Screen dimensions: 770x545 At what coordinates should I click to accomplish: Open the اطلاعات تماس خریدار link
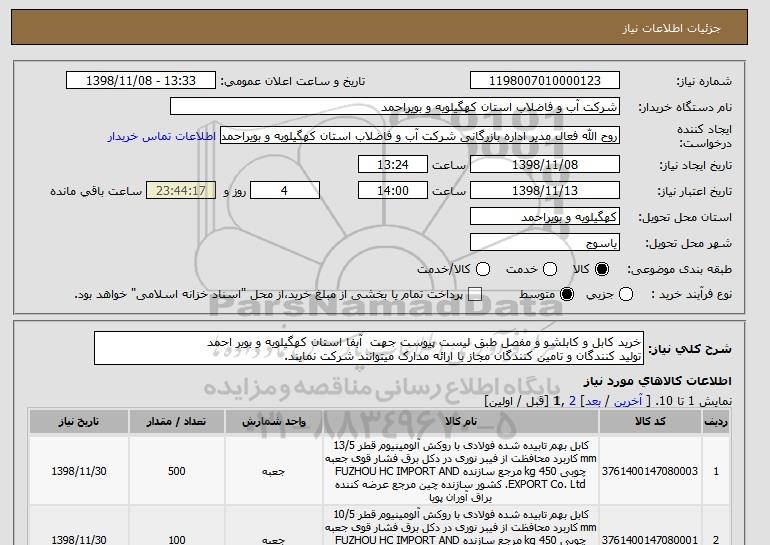click(x=162, y=136)
